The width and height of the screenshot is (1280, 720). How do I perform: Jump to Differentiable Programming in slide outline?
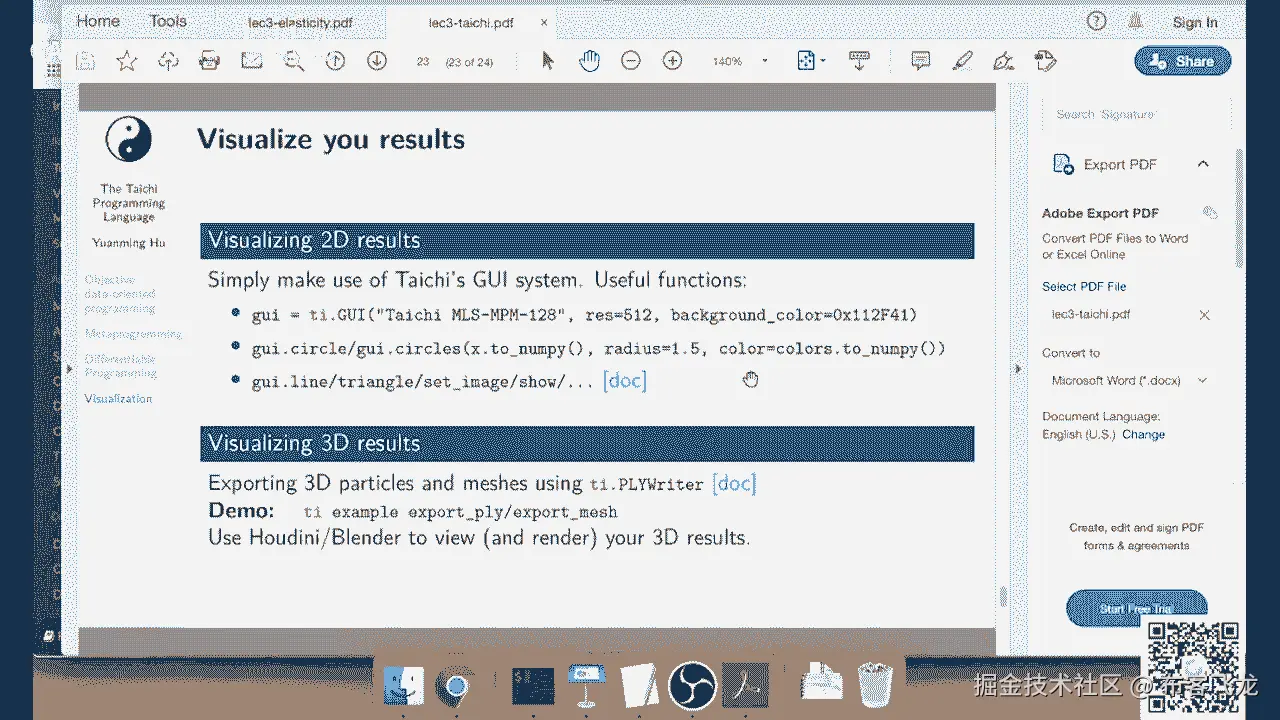click(121, 365)
